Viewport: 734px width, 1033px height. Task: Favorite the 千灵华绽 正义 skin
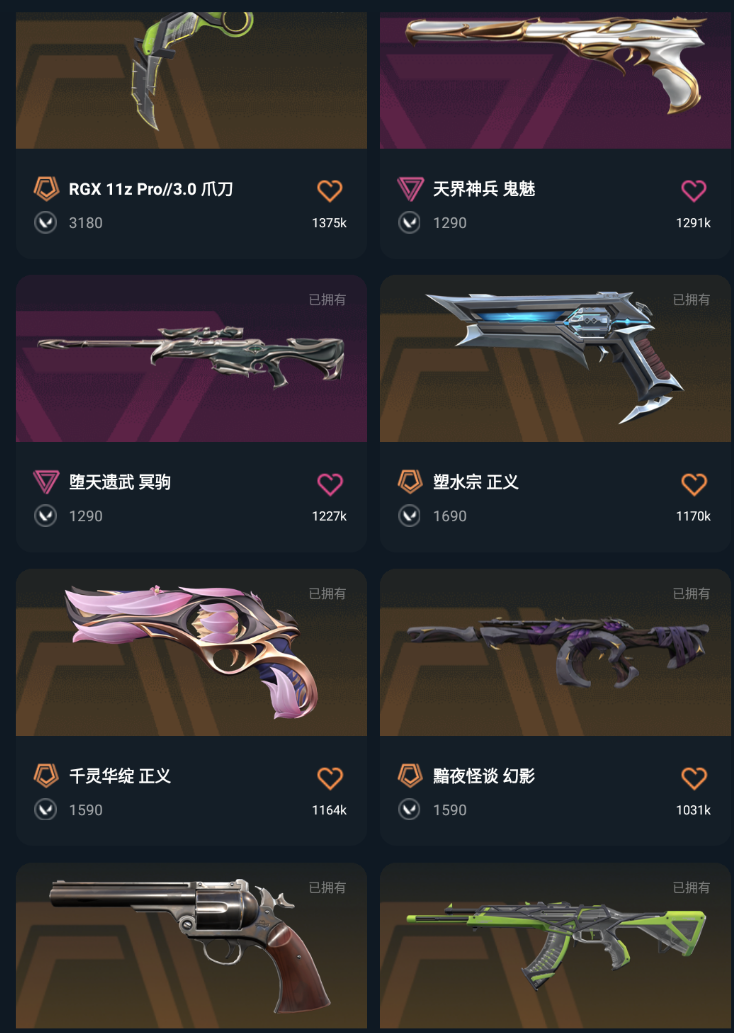(329, 778)
